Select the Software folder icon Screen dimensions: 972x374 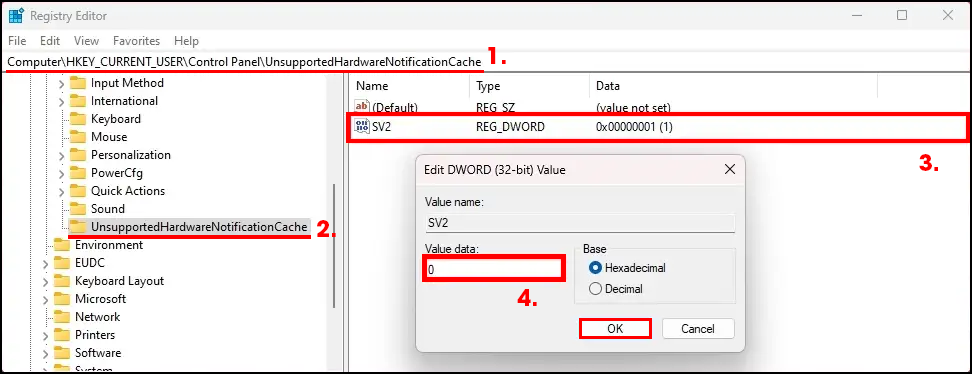62,353
